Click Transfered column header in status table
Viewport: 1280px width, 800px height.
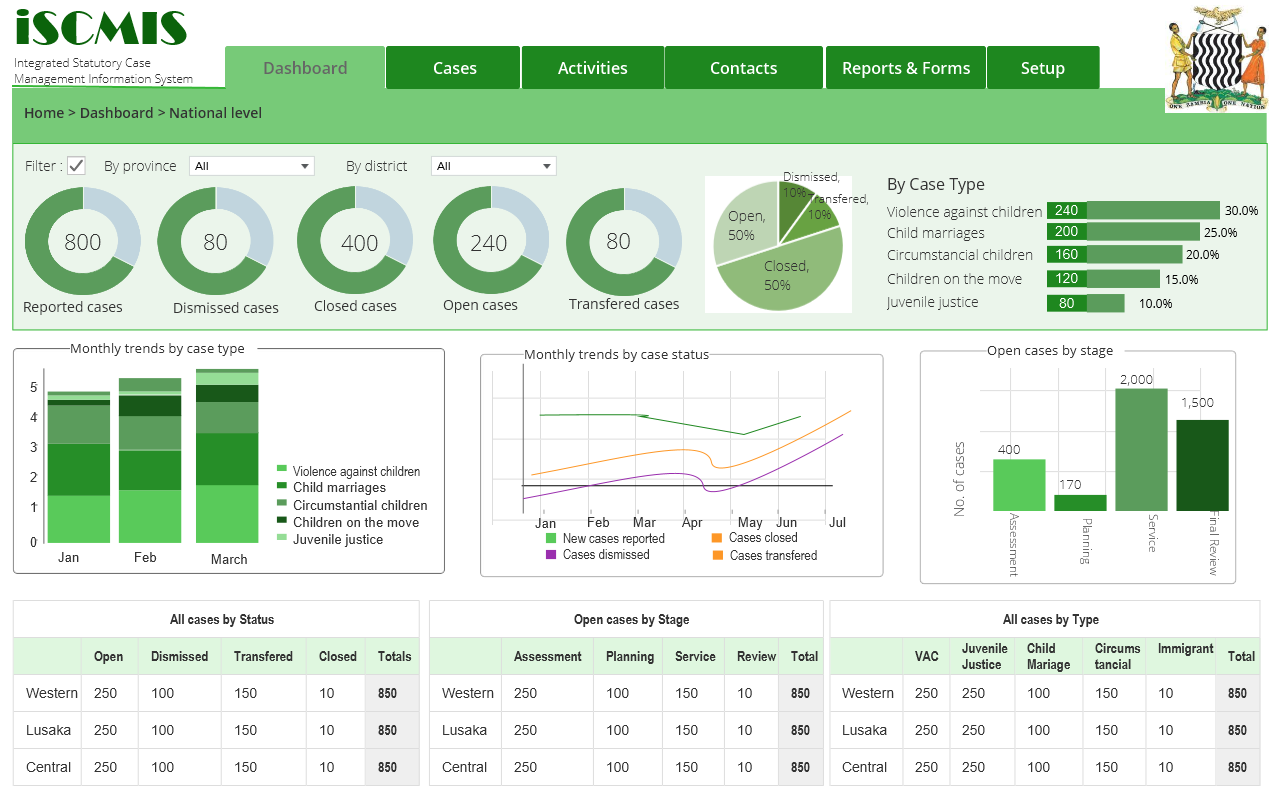pyautogui.click(x=263, y=657)
